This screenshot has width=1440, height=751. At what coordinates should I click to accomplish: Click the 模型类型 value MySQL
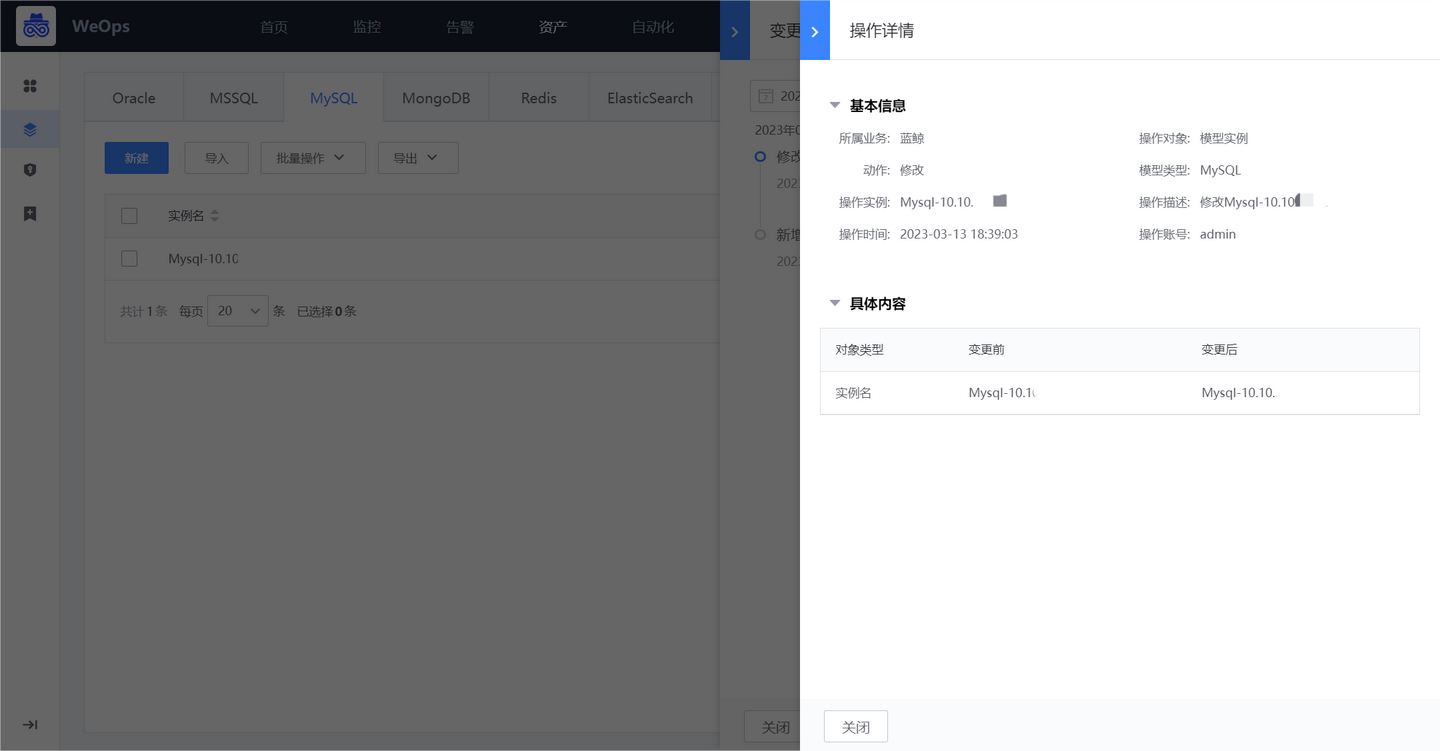[1220, 170]
